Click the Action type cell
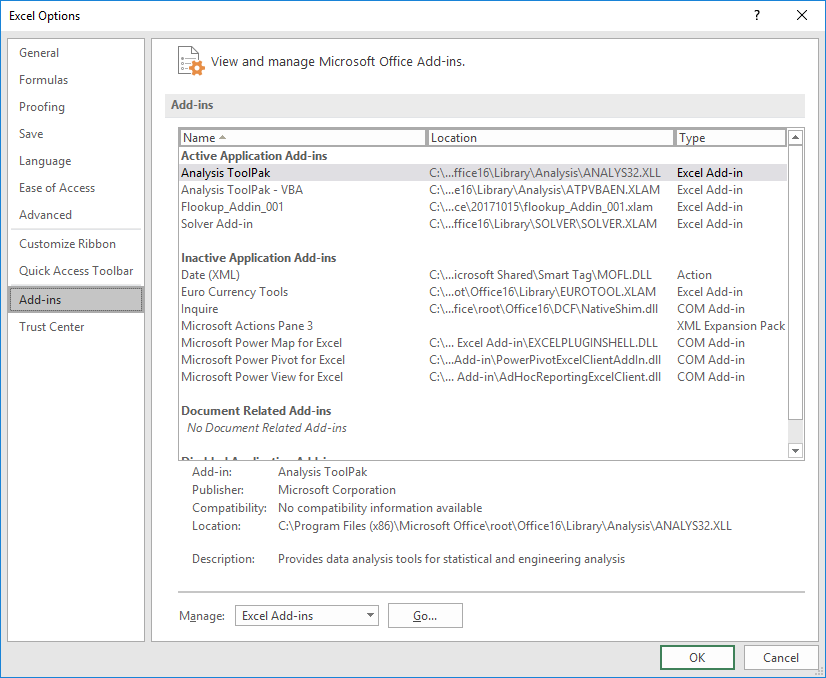The image size is (826, 678). (694, 275)
